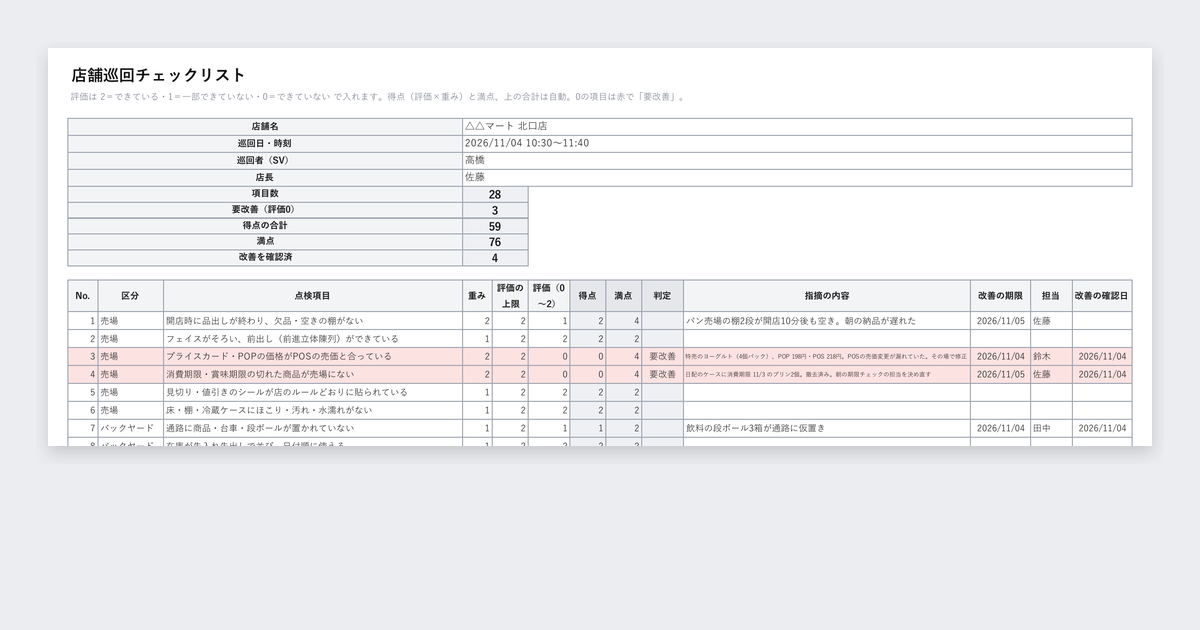Click the summary 満点 value "76"
The width and height of the screenshot is (1200, 630).
(495, 242)
